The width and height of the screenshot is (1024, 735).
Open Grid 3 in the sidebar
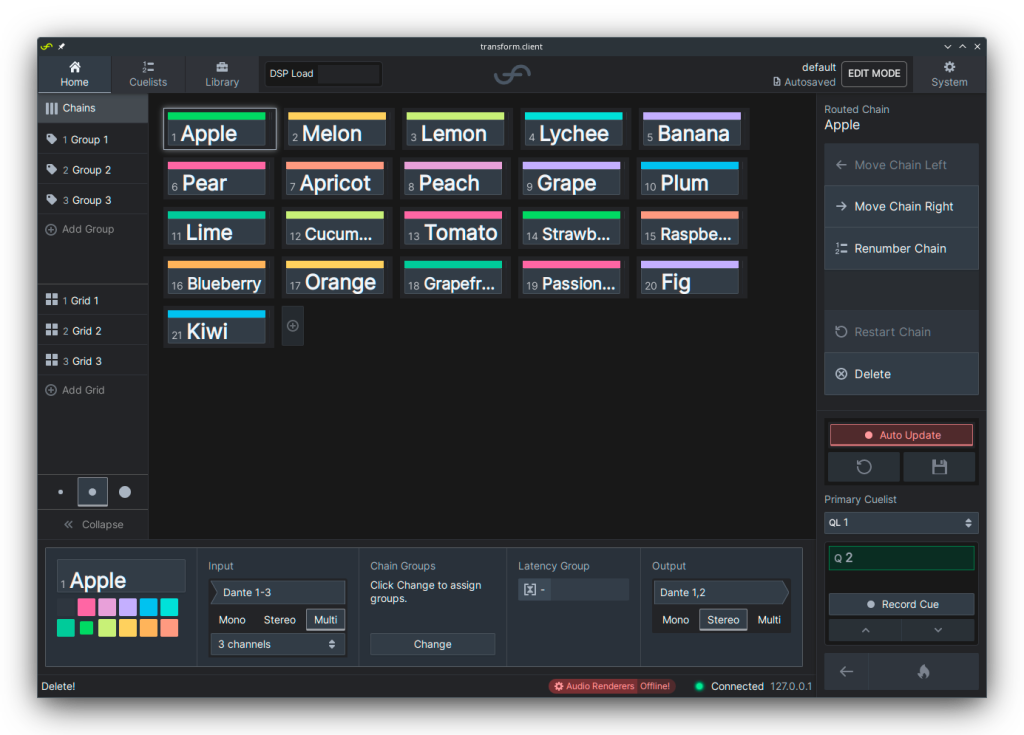tap(93, 361)
